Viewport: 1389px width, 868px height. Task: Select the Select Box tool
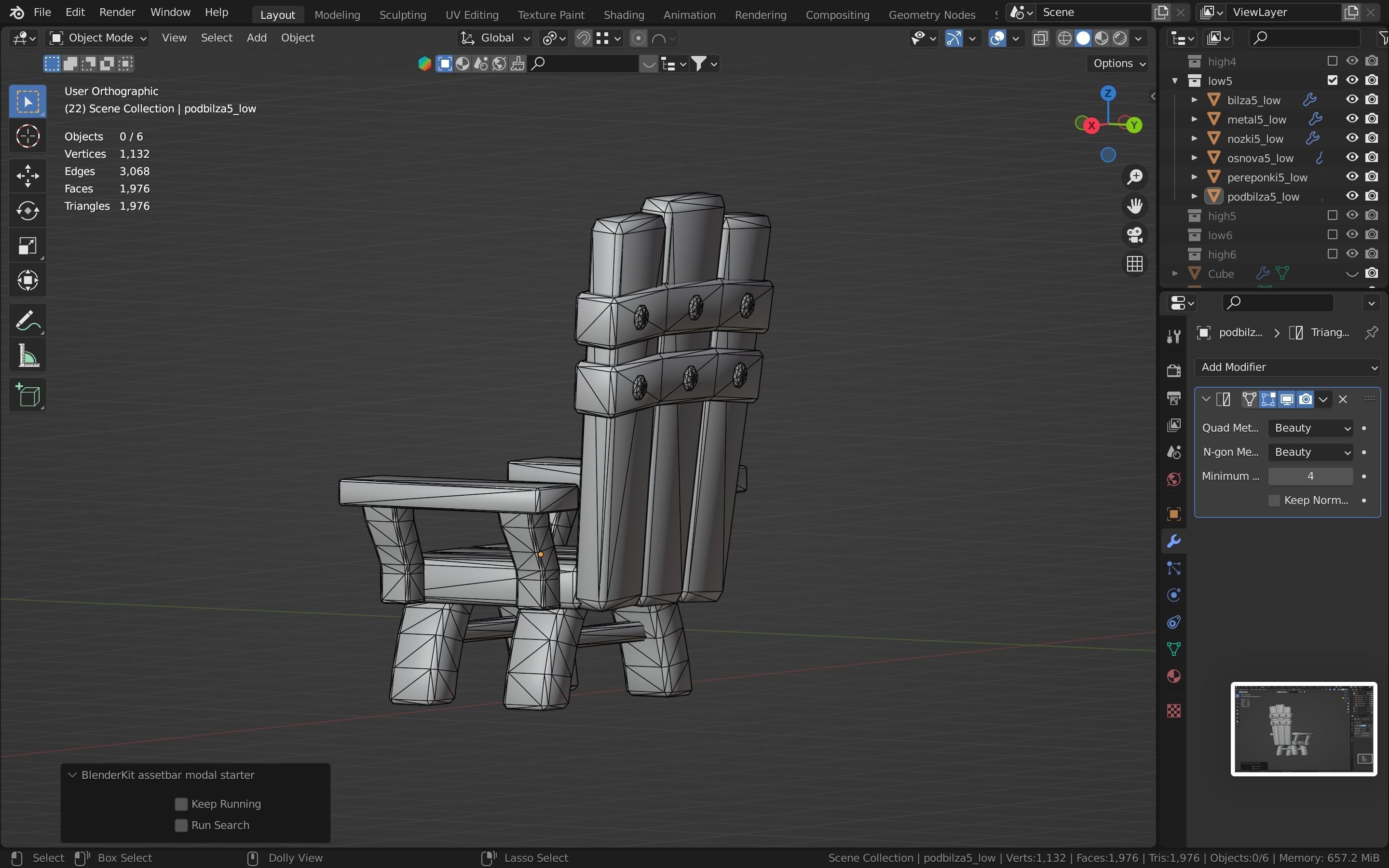(x=27, y=102)
